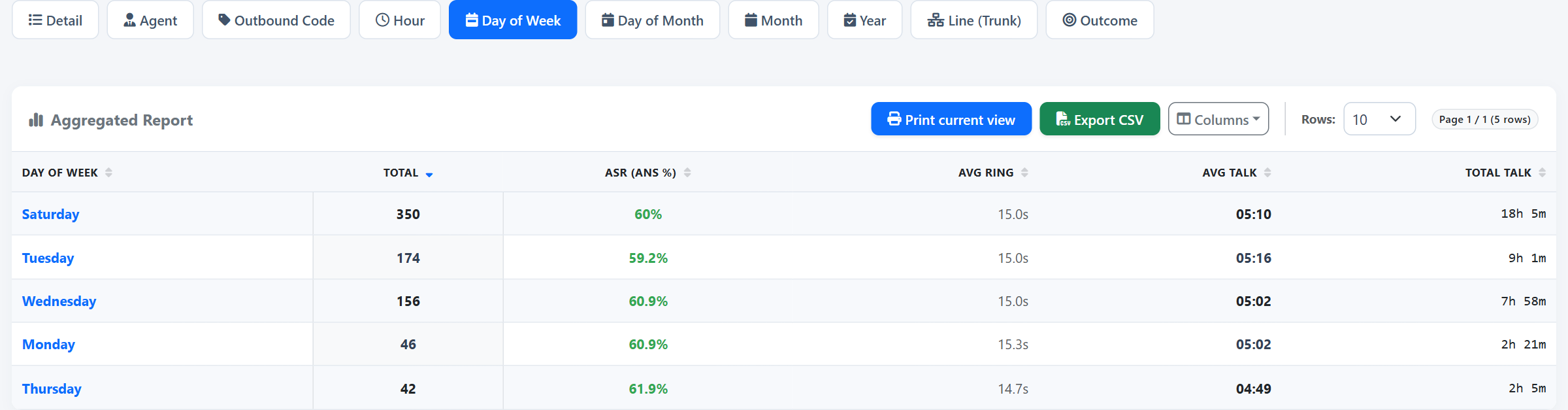
Task: Open the Saturday row link
Action: pos(50,214)
